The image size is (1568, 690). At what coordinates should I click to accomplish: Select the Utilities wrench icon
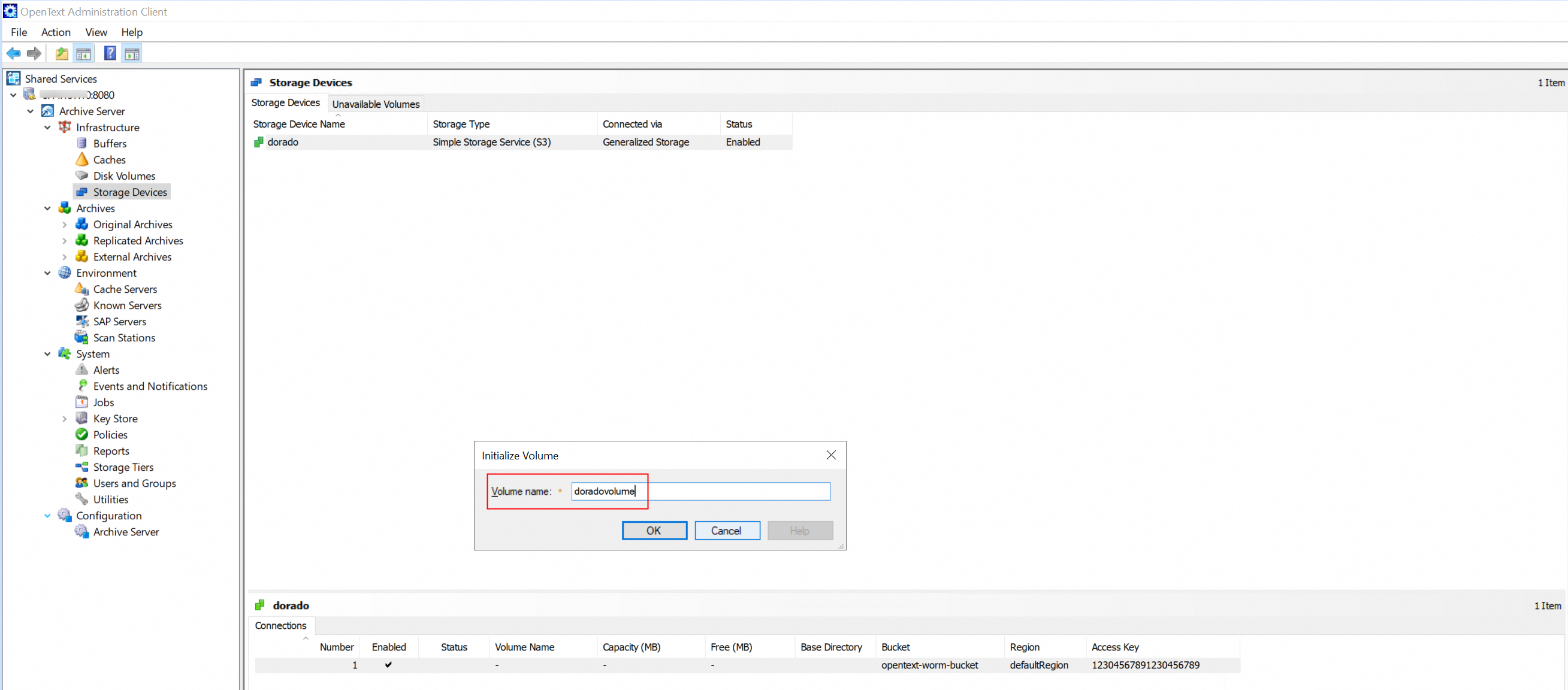click(81, 500)
